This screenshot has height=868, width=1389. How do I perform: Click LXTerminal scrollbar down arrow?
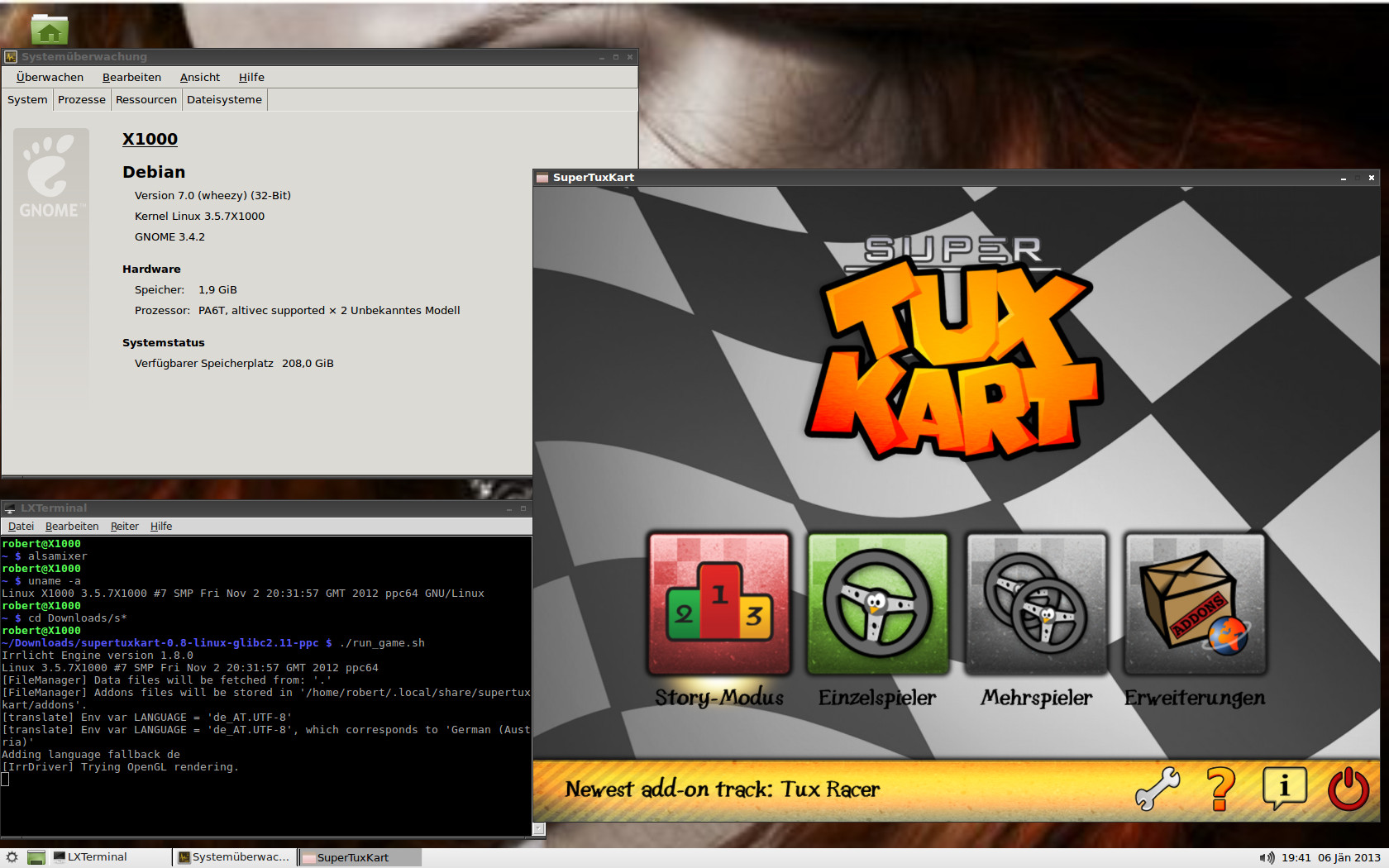point(539,828)
